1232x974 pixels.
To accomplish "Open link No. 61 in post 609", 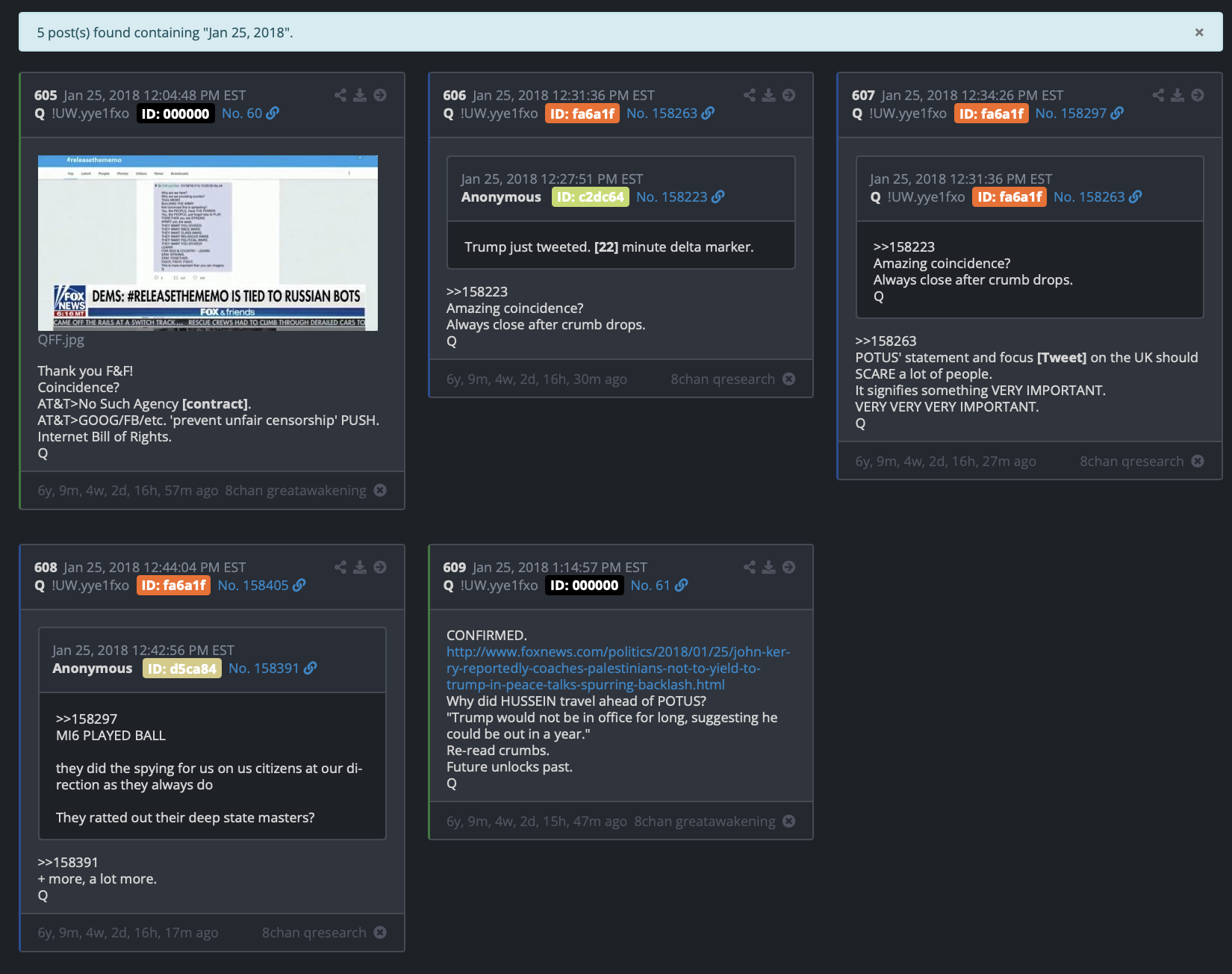I will pyautogui.click(x=659, y=586).
